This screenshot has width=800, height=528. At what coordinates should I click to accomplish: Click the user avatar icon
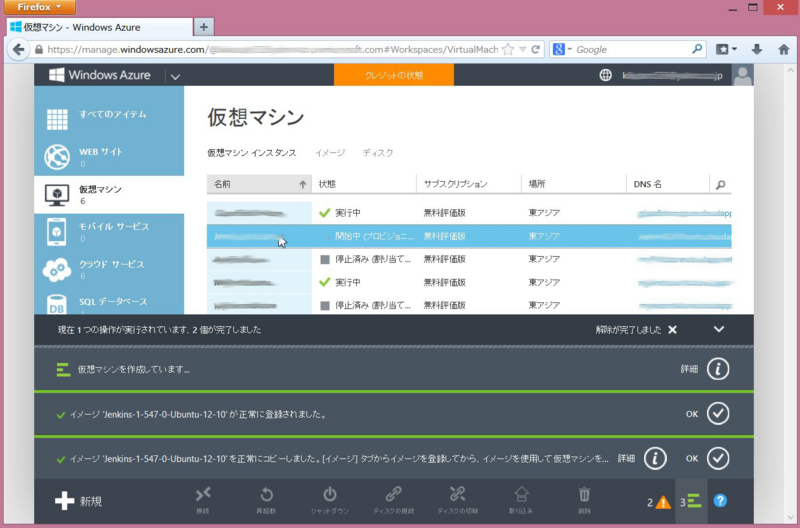pos(742,75)
